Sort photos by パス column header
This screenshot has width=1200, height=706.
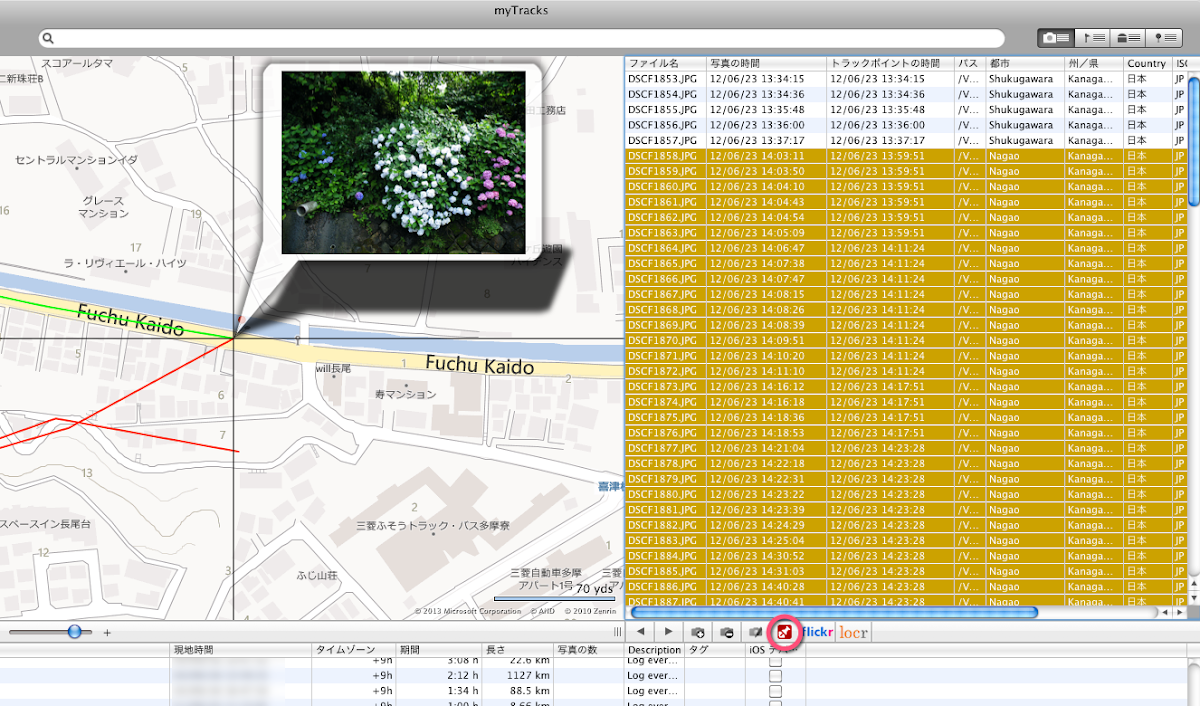[969, 63]
